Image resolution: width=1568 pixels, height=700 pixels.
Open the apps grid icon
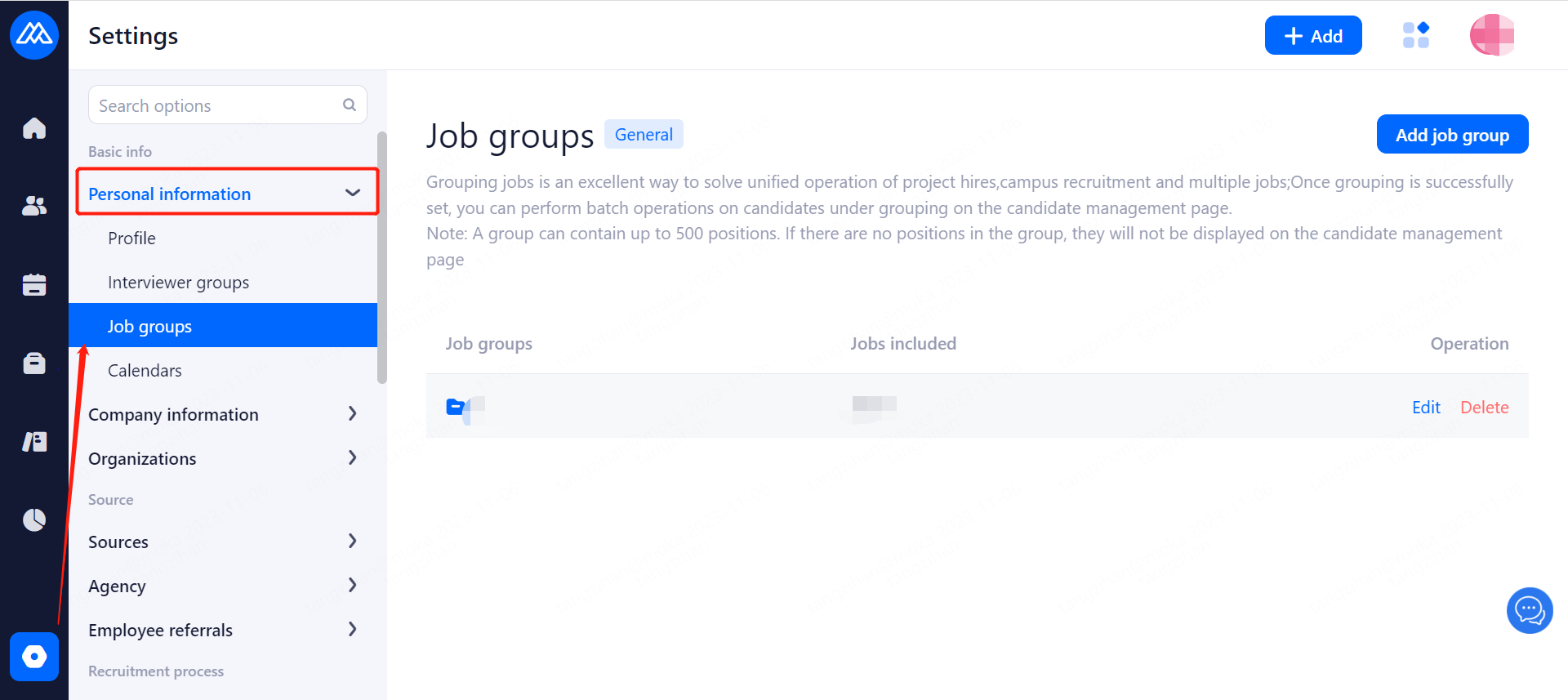[1415, 35]
